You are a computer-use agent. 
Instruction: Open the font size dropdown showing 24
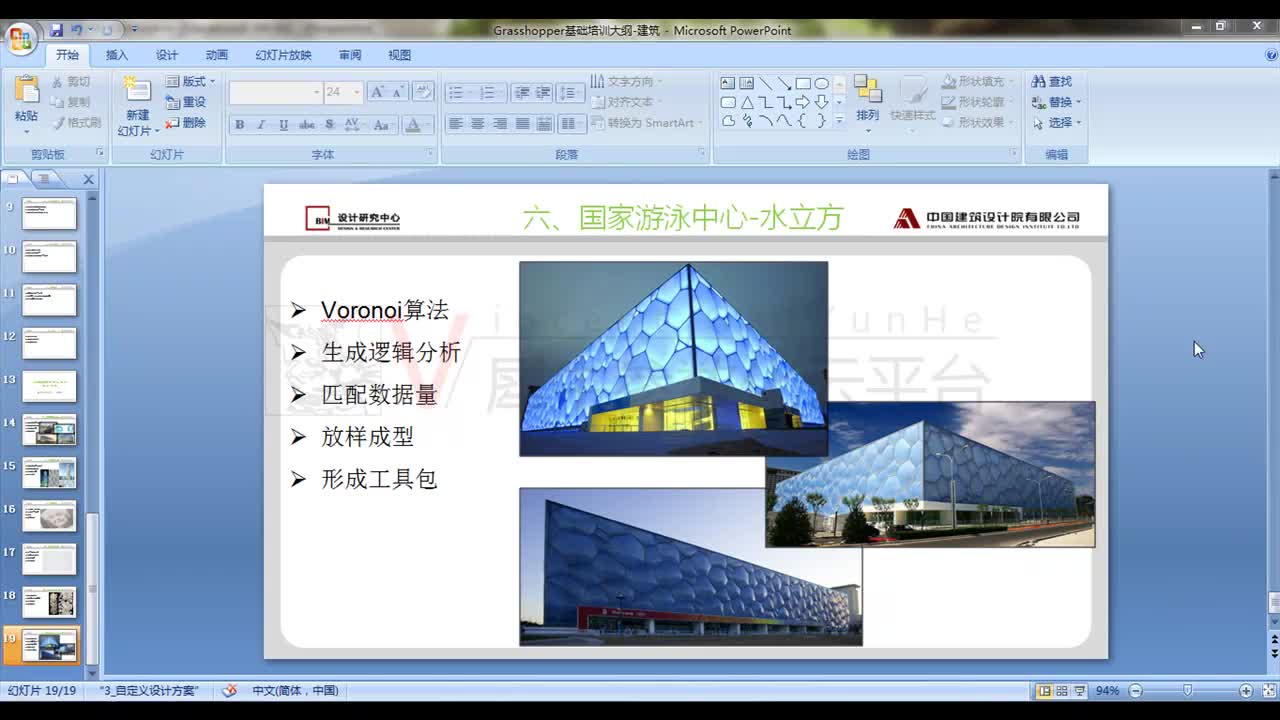[357, 92]
